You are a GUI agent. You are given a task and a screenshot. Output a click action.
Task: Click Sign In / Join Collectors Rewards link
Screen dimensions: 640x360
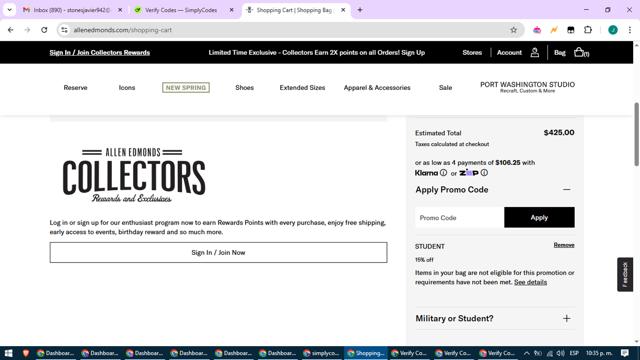100,52
